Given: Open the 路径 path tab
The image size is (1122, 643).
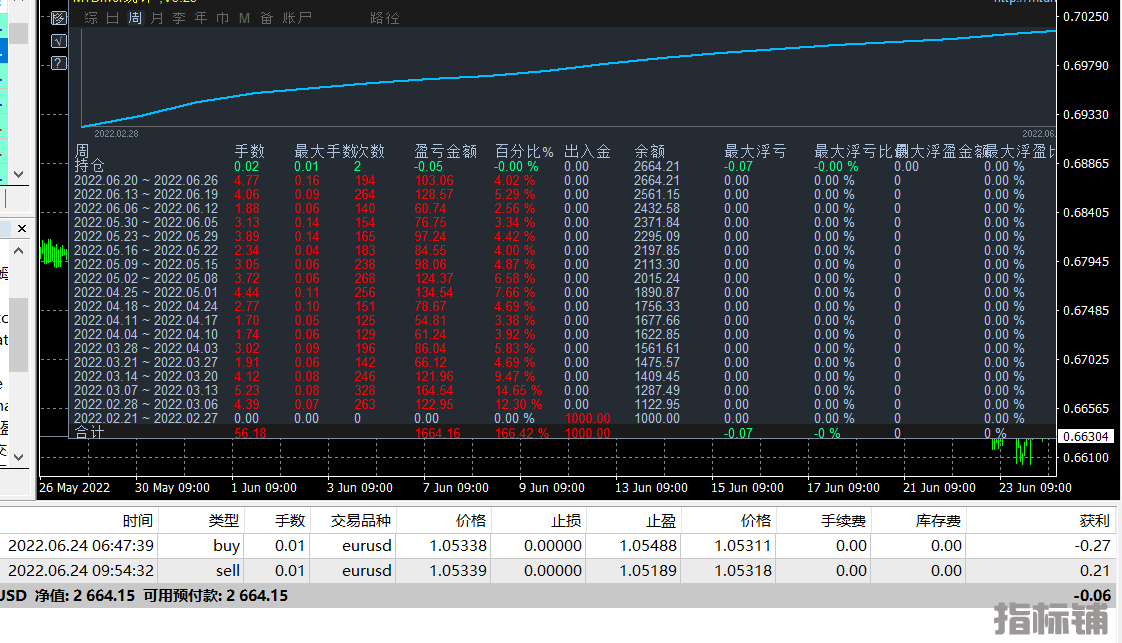Looking at the screenshot, I should tap(385, 18).
